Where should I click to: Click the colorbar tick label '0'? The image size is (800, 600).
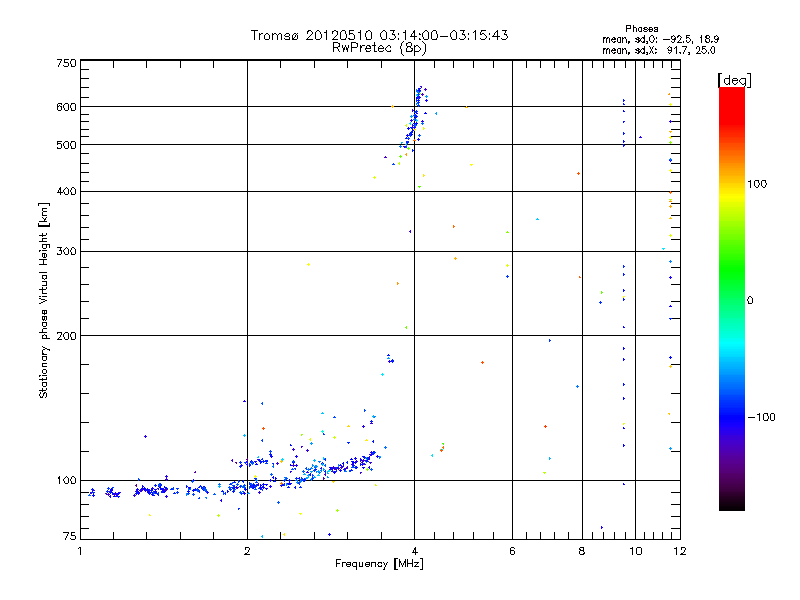pyautogui.click(x=749, y=300)
